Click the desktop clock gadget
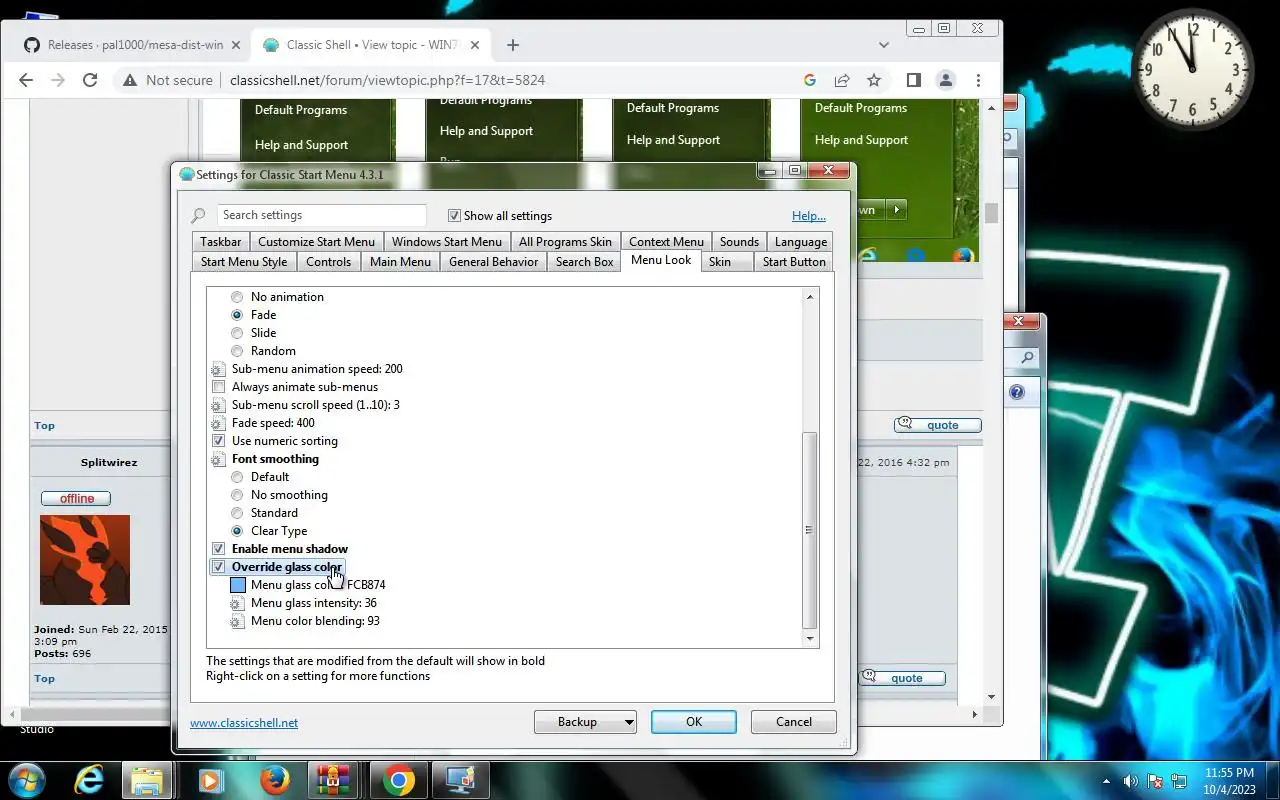This screenshot has width=1280, height=800. tap(1192, 69)
